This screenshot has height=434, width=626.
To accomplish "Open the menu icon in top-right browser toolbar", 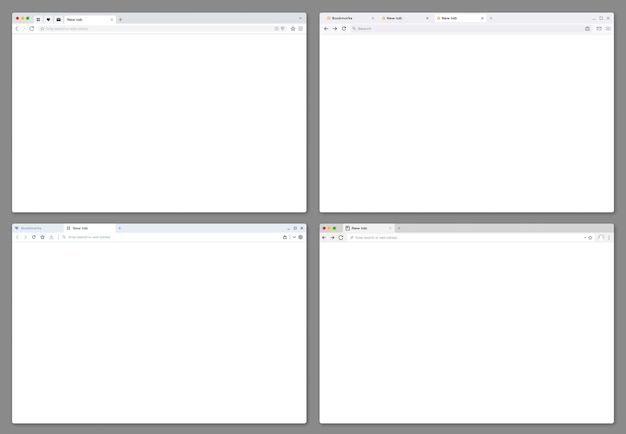I will pos(608,29).
